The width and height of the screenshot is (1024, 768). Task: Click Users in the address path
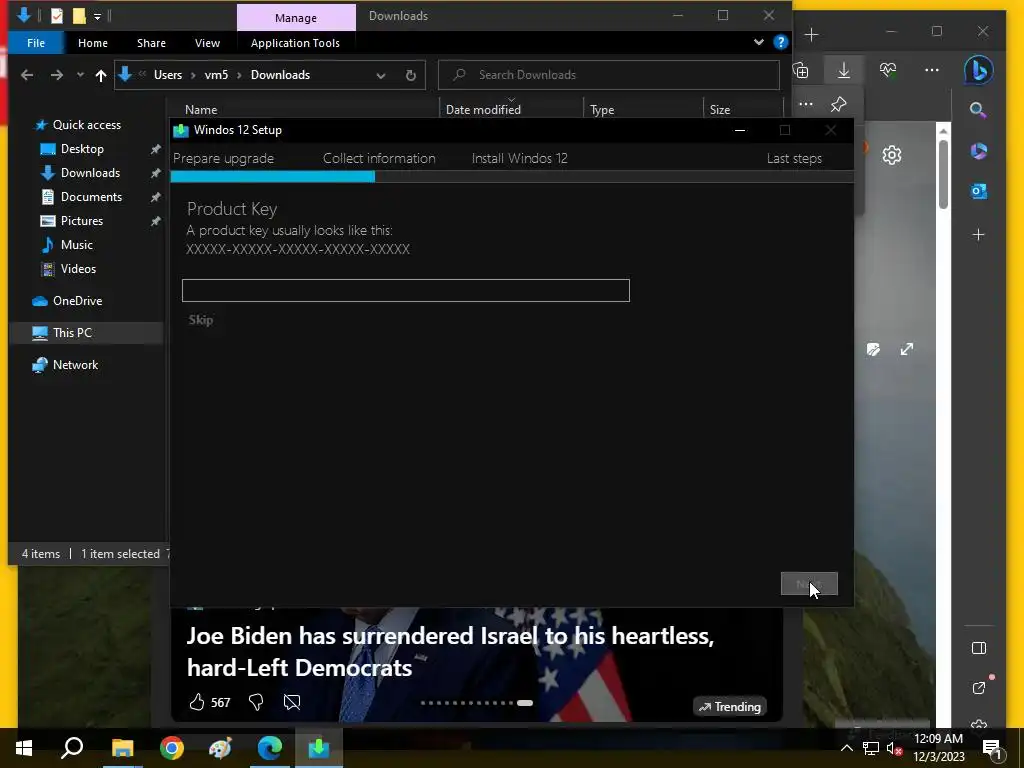(168, 75)
